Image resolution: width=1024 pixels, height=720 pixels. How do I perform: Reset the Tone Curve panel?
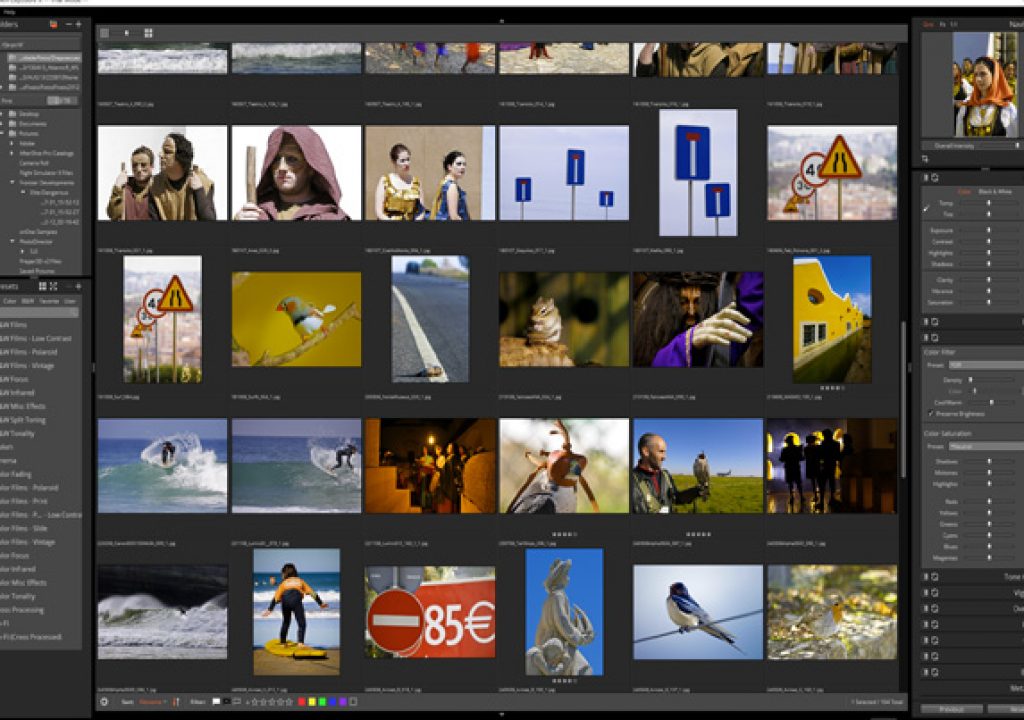tap(935, 577)
